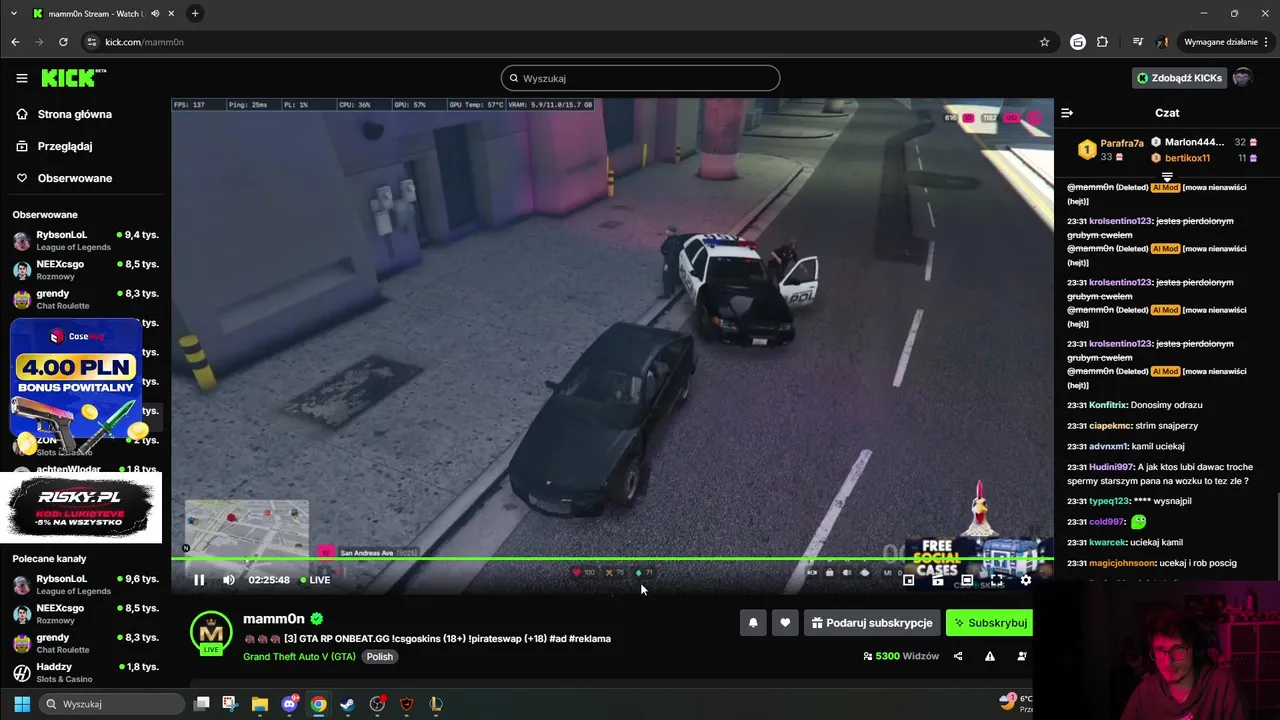Click username magicjohnsoon in chat
Screen dimensions: 1280x720
(x=1122, y=563)
